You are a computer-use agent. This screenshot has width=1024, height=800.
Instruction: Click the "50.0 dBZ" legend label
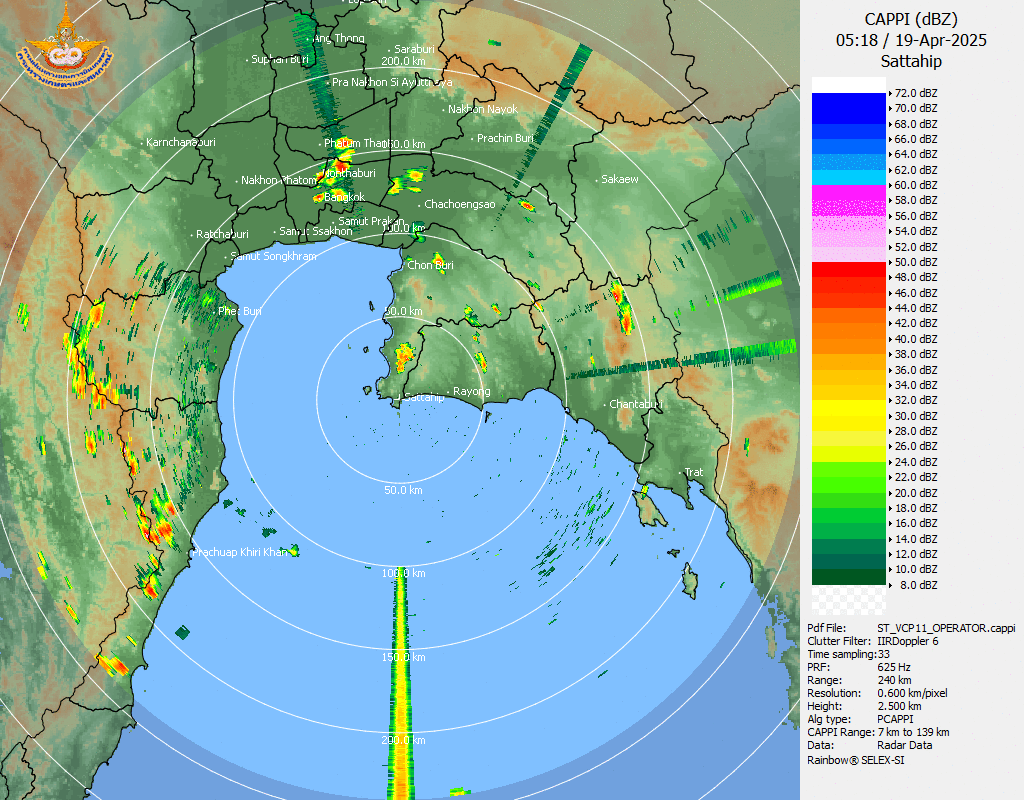point(916,262)
